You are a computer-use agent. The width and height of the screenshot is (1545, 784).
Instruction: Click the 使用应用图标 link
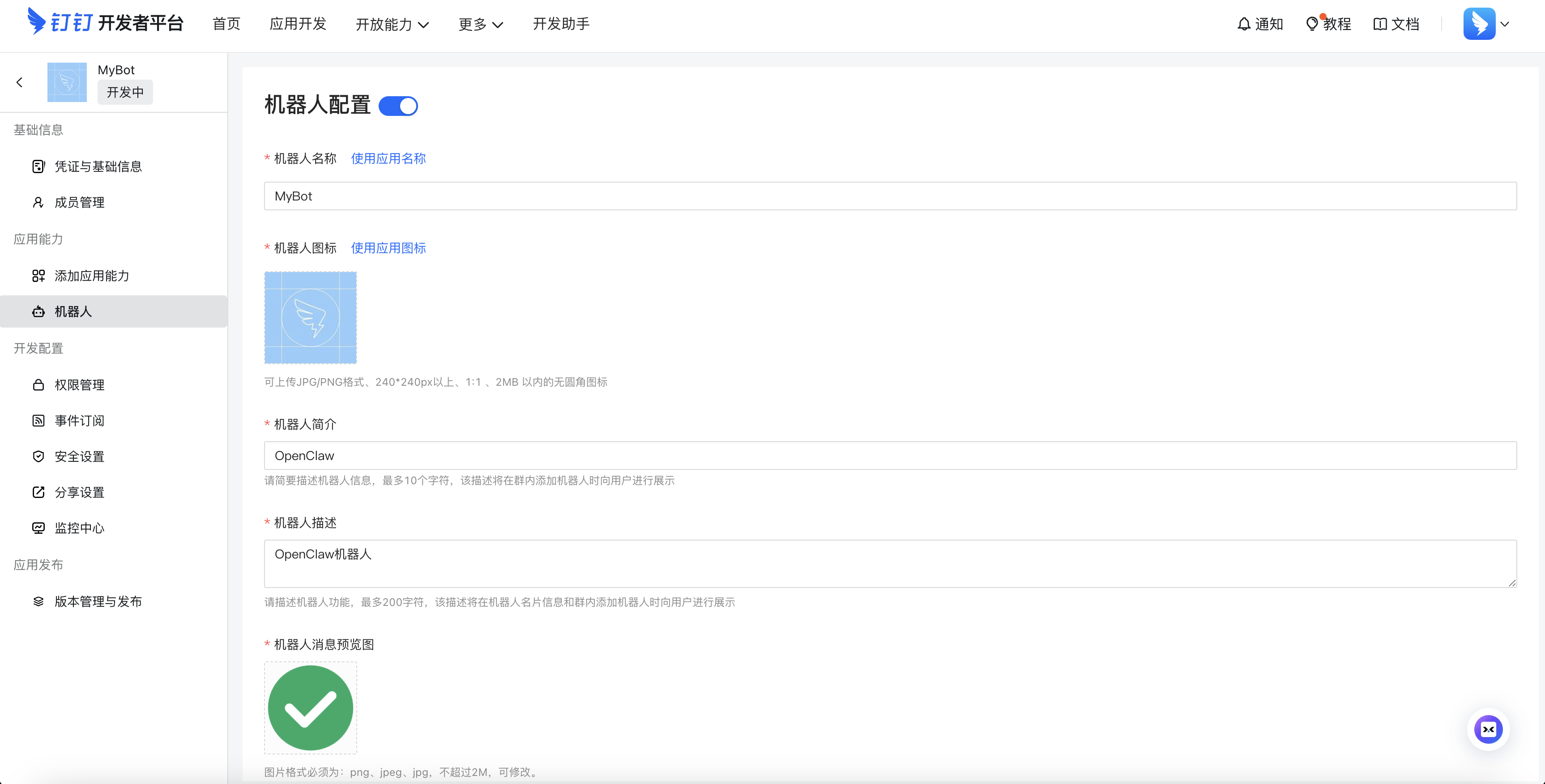click(x=388, y=248)
